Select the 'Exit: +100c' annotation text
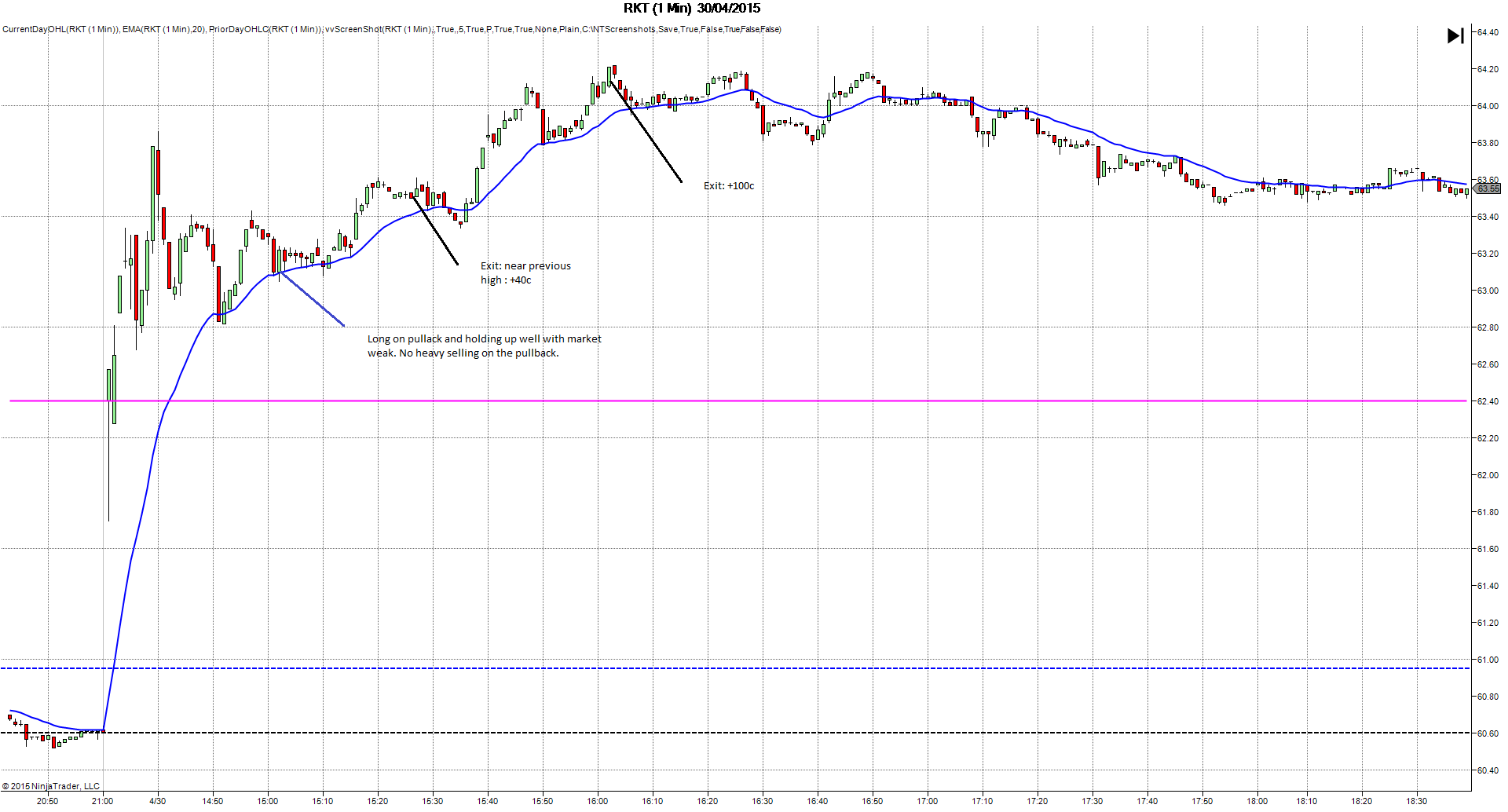The width and height of the screenshot is (1508, 812). click(729, 186)
